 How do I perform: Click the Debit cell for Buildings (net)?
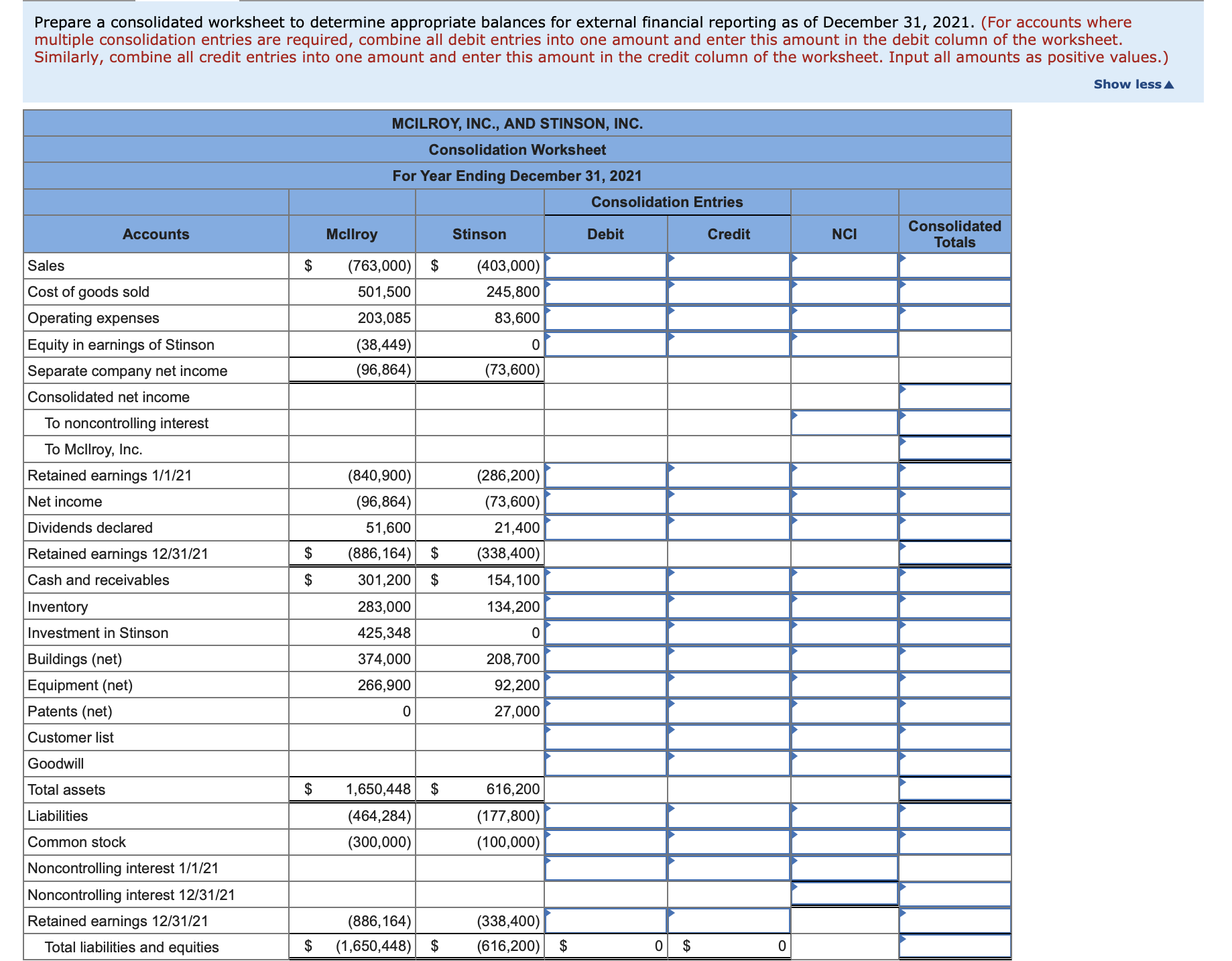[605, 658]
